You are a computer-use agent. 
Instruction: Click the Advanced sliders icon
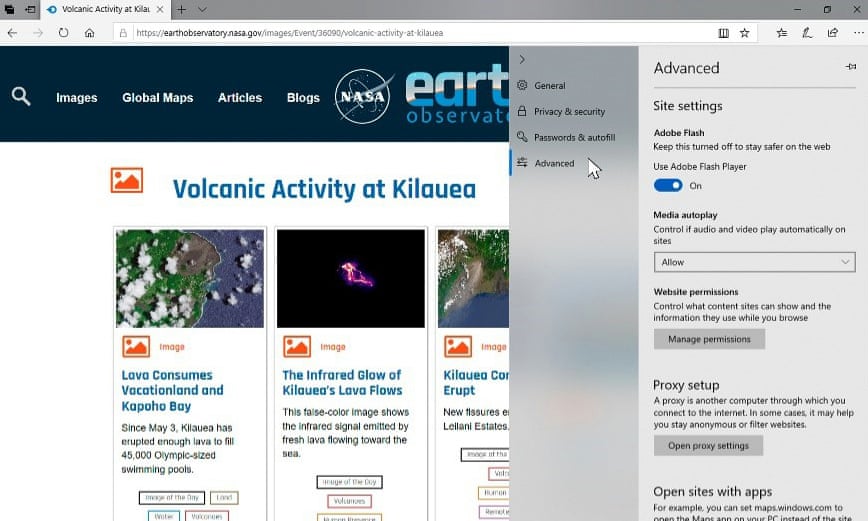coord(521,162)
